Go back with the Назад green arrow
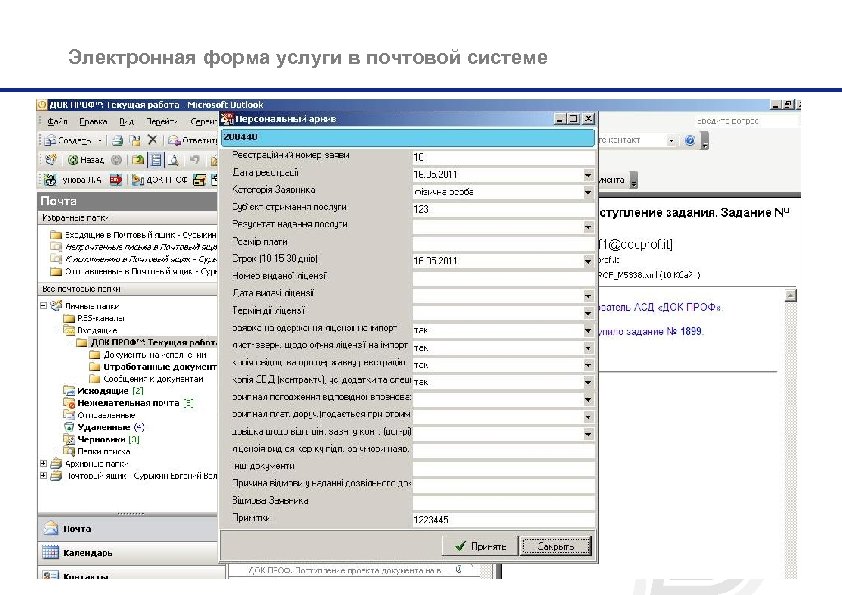 click(x=74, y=159)
